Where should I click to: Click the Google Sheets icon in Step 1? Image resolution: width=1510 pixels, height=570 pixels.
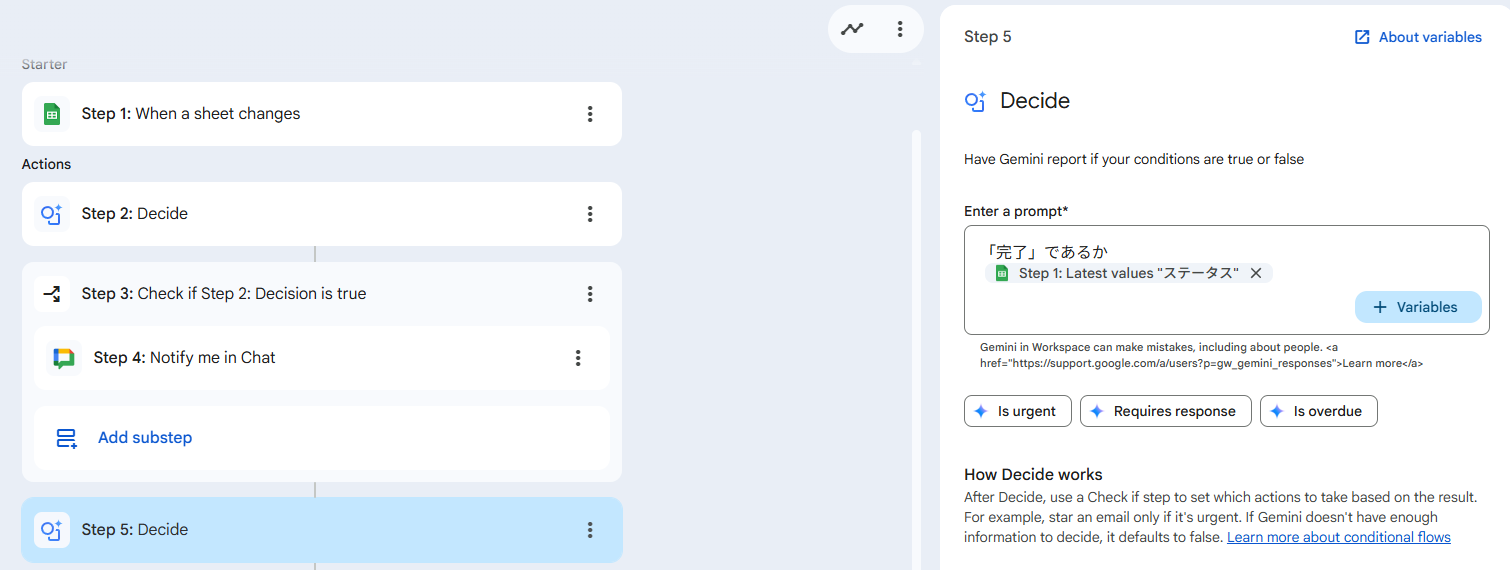tap(52, 114)
